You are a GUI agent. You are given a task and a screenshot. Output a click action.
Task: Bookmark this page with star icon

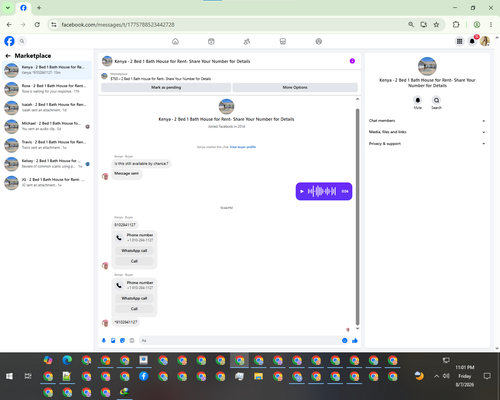click(x=436, y=24)
